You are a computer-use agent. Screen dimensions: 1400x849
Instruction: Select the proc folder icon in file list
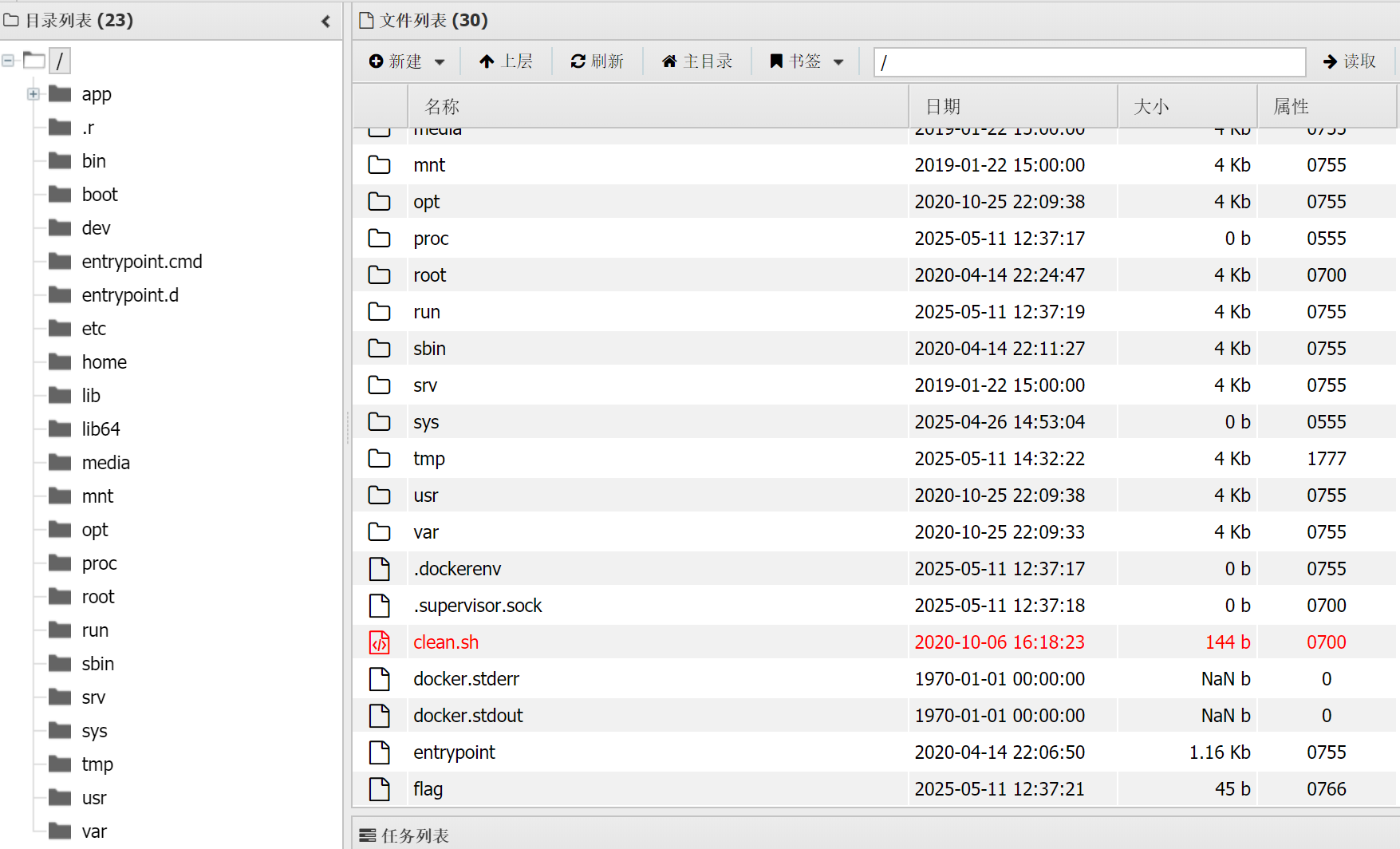pyautogui.click(x=380, y=239)
